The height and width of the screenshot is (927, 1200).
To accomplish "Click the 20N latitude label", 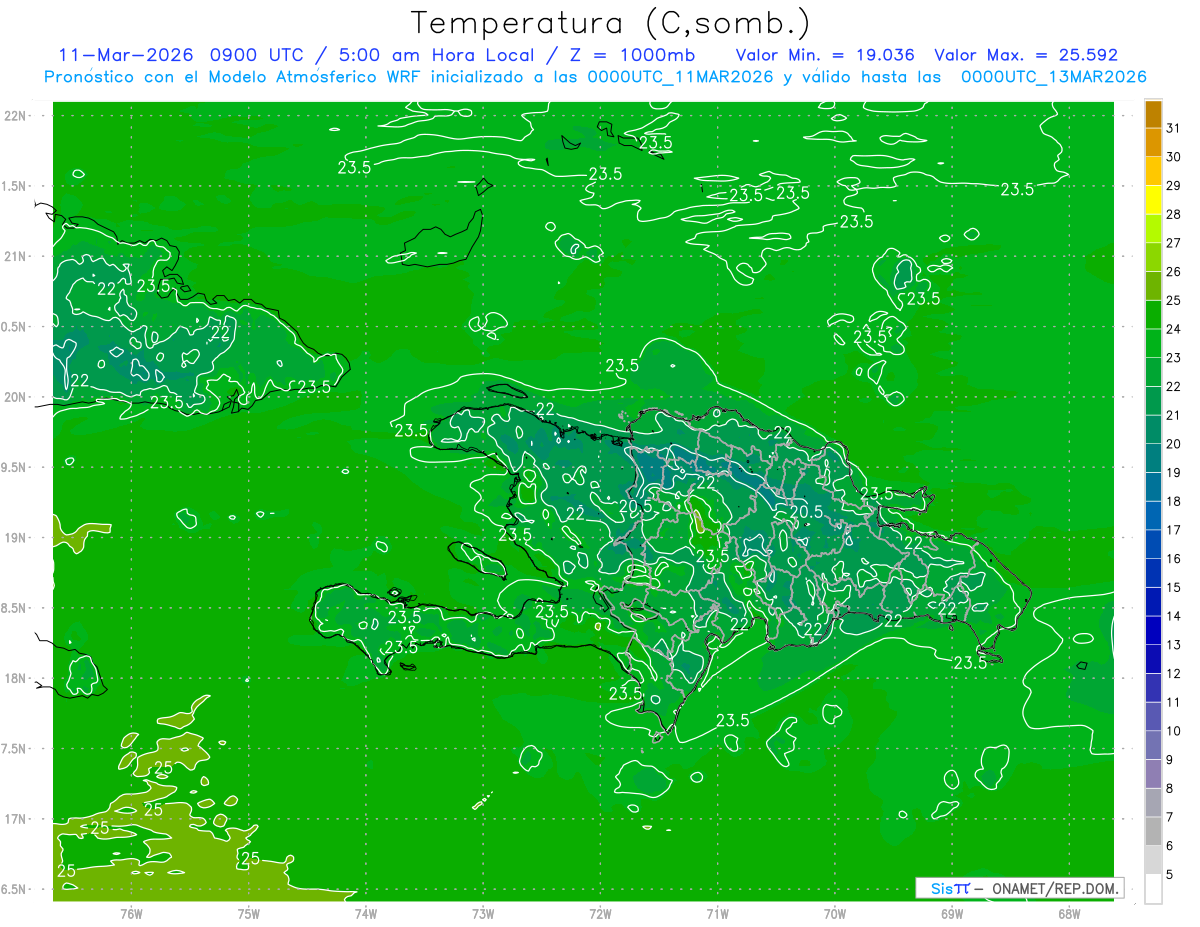I will pos(15,397).
